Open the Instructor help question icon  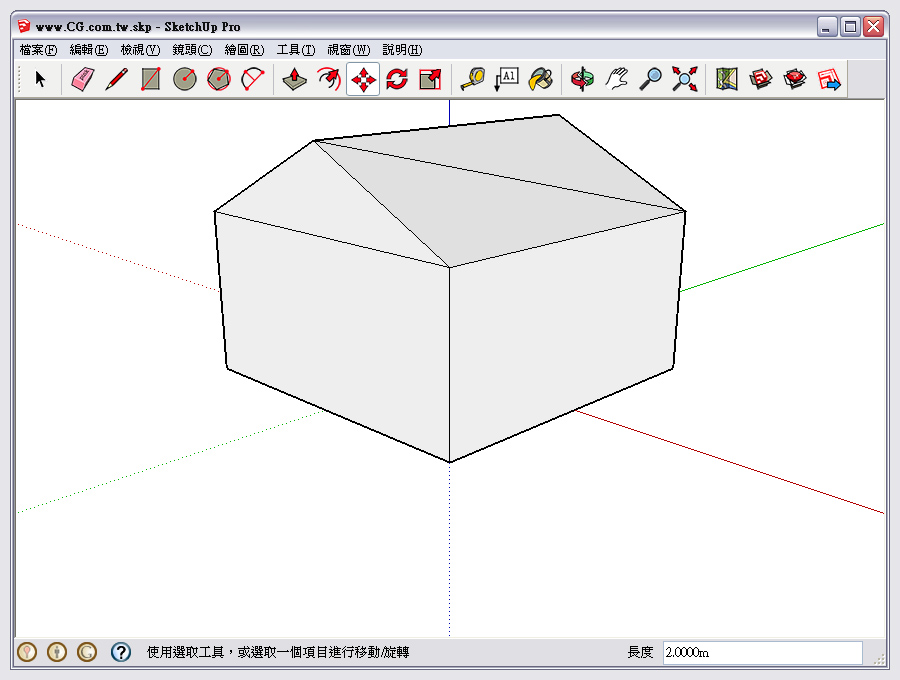pos(121,652)
